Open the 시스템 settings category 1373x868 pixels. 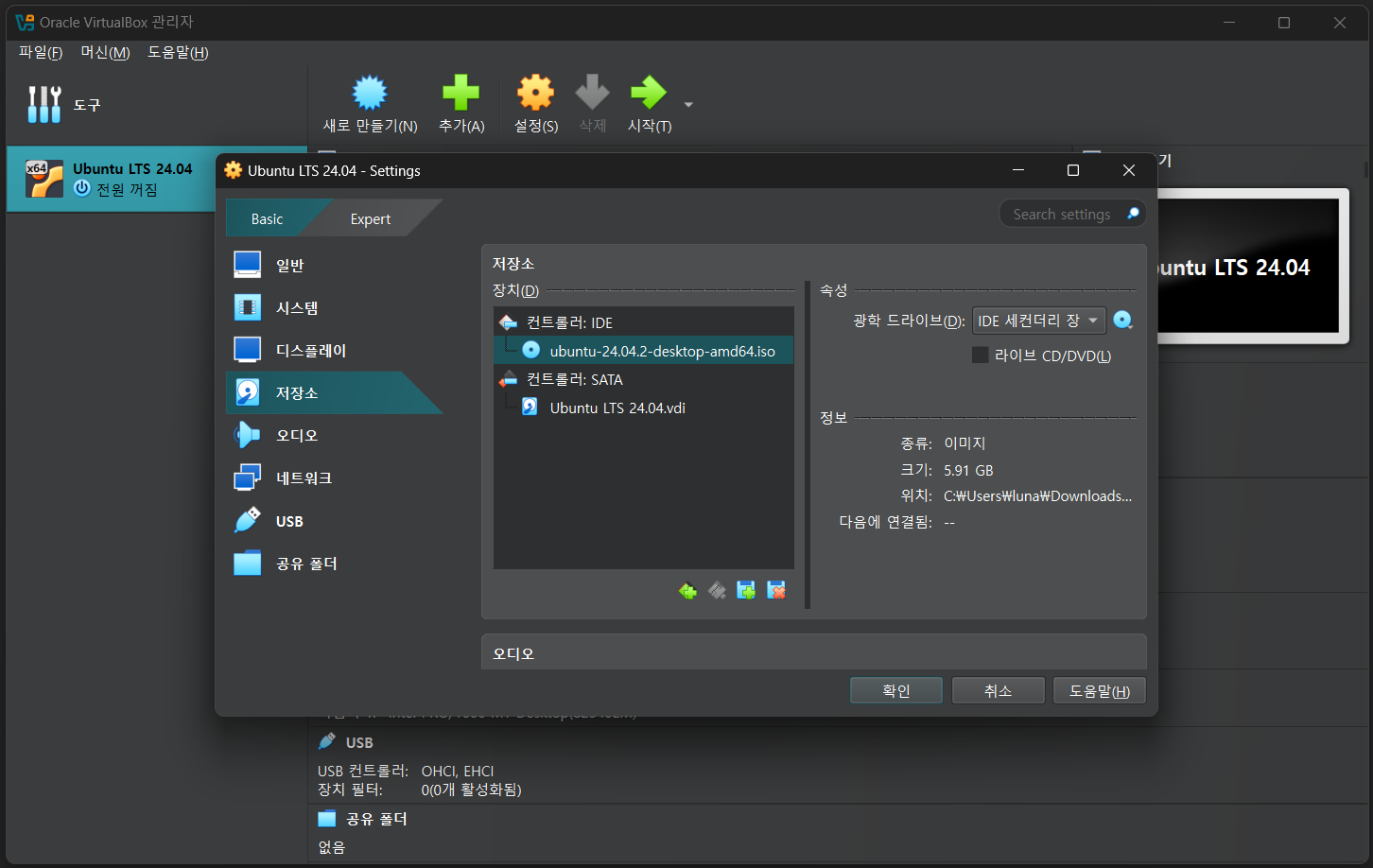(x=334, y=307)
